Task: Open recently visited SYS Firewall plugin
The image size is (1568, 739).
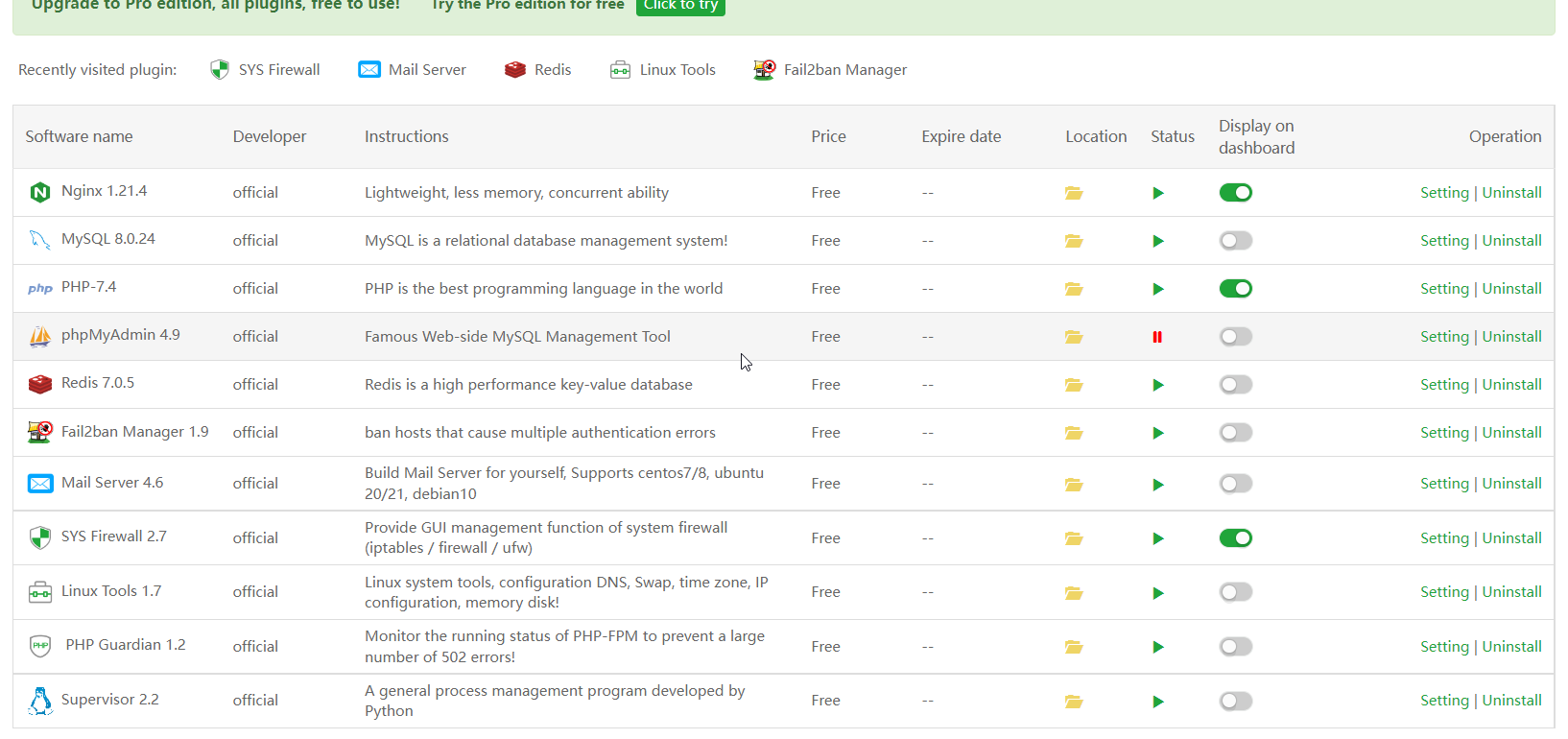Action: pyautogui.click(x=266, y=70)
